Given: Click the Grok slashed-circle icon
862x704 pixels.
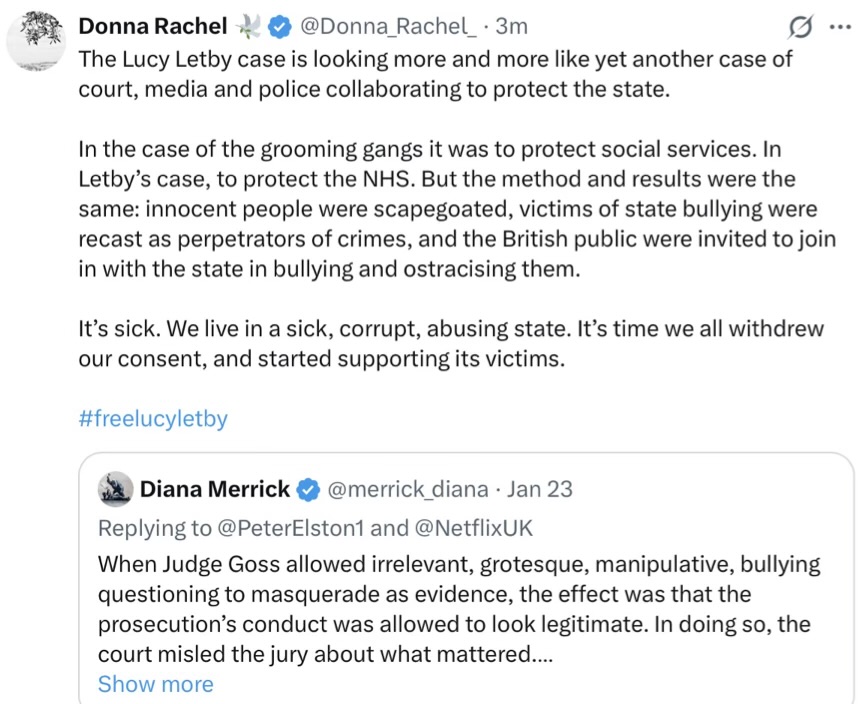Looking at the screenshot, I should coord(800,27).
